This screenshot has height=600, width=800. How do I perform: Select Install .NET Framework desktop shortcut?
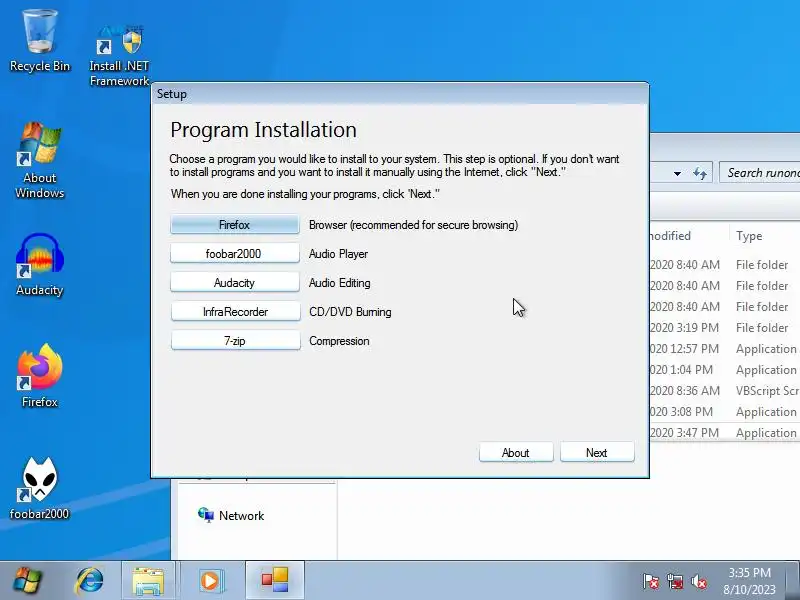click(119, 55)
